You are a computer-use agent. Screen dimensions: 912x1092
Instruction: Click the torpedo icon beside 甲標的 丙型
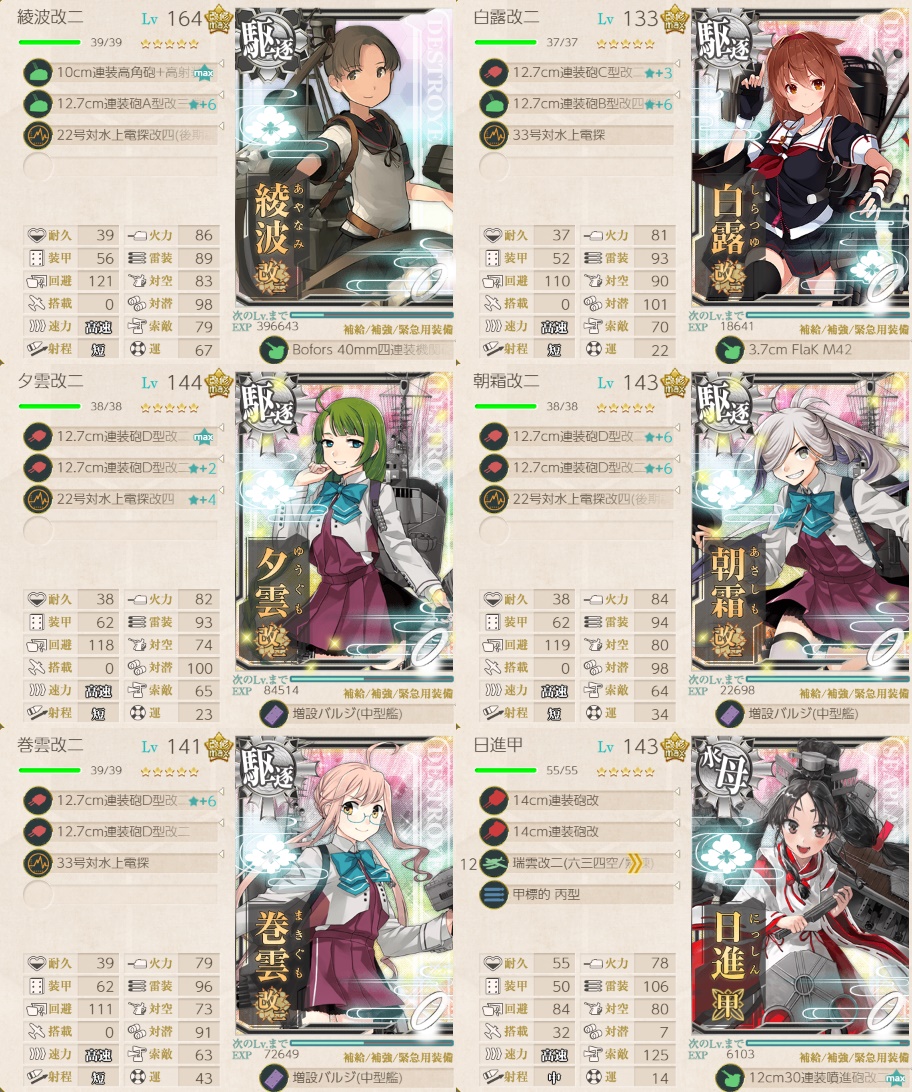pos(494,894)
